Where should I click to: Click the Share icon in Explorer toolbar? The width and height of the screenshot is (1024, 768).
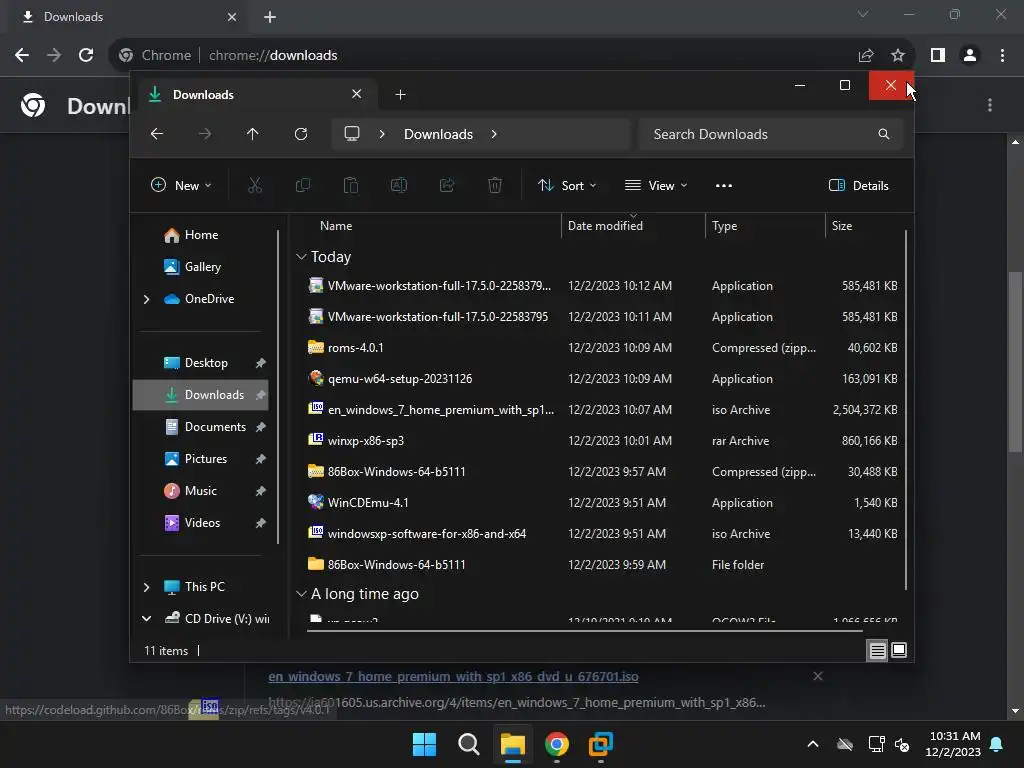447,185
